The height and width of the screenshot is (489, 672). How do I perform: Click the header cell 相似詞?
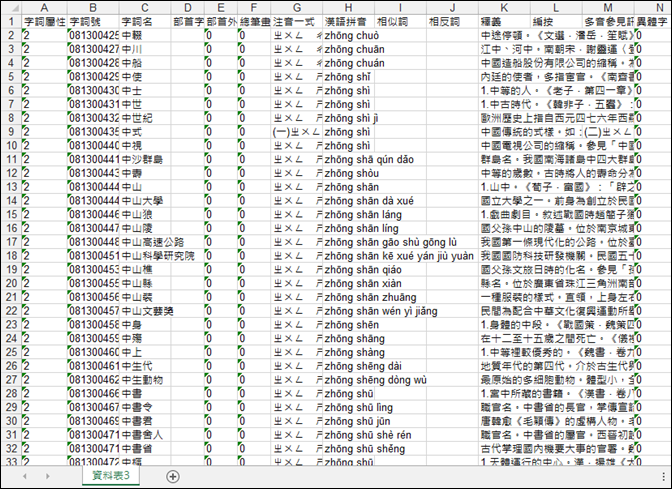coord(400,21)
